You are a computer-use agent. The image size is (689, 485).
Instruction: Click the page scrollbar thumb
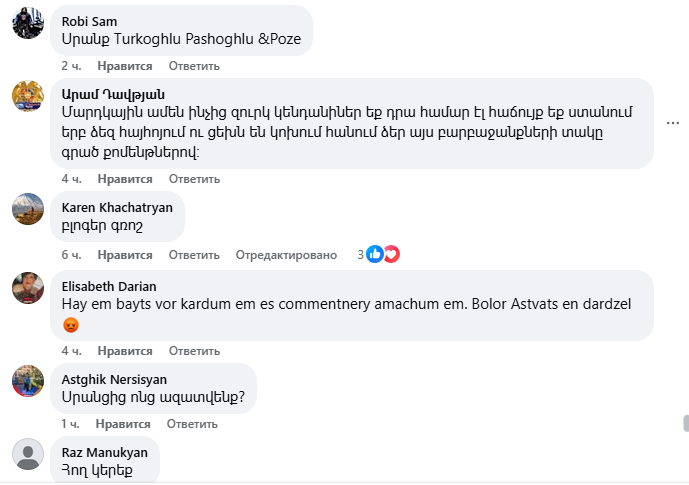pos(685,424)
